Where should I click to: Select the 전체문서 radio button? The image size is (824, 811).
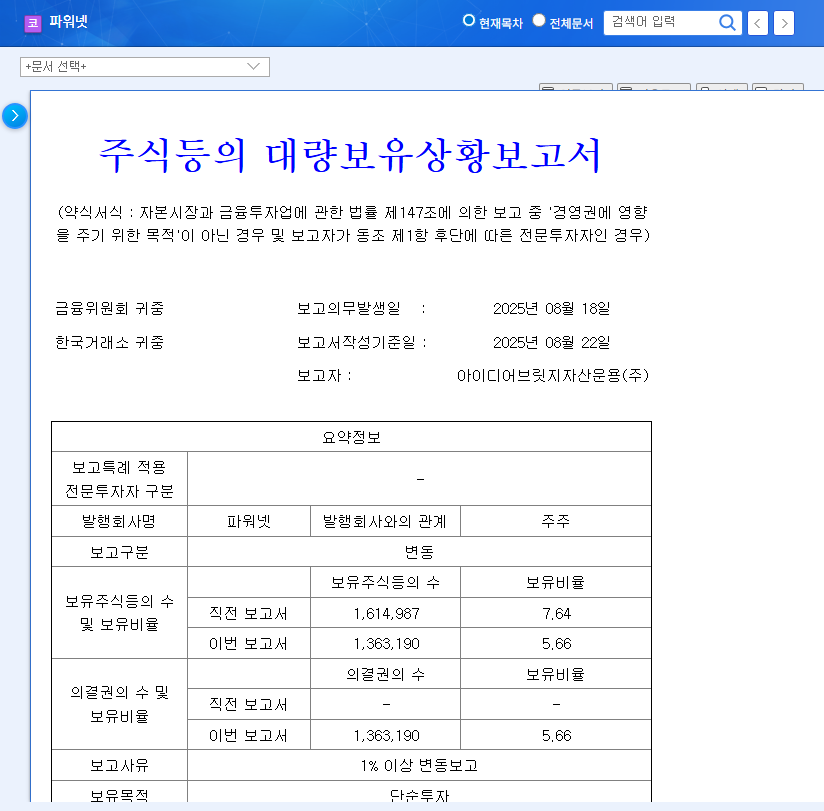[539, 20]
